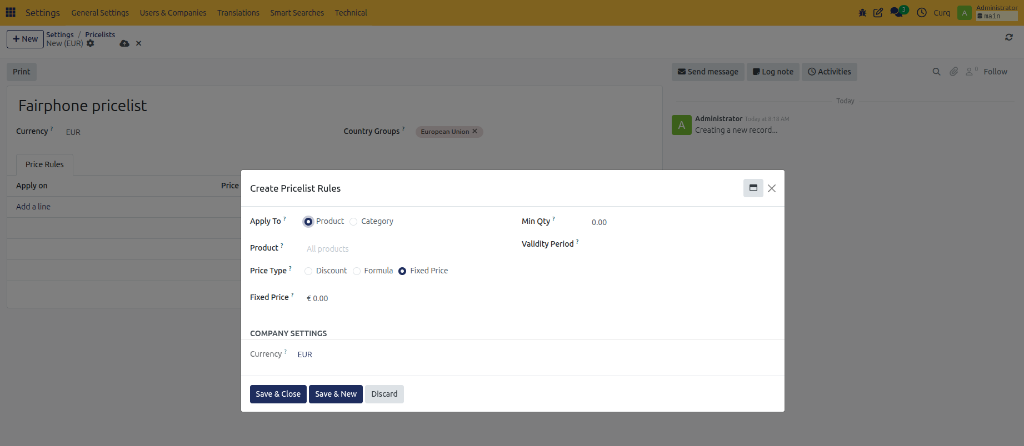The width and height of the screenshot is (1024, 446).
Task: Click the + New button
Action: 25,39
